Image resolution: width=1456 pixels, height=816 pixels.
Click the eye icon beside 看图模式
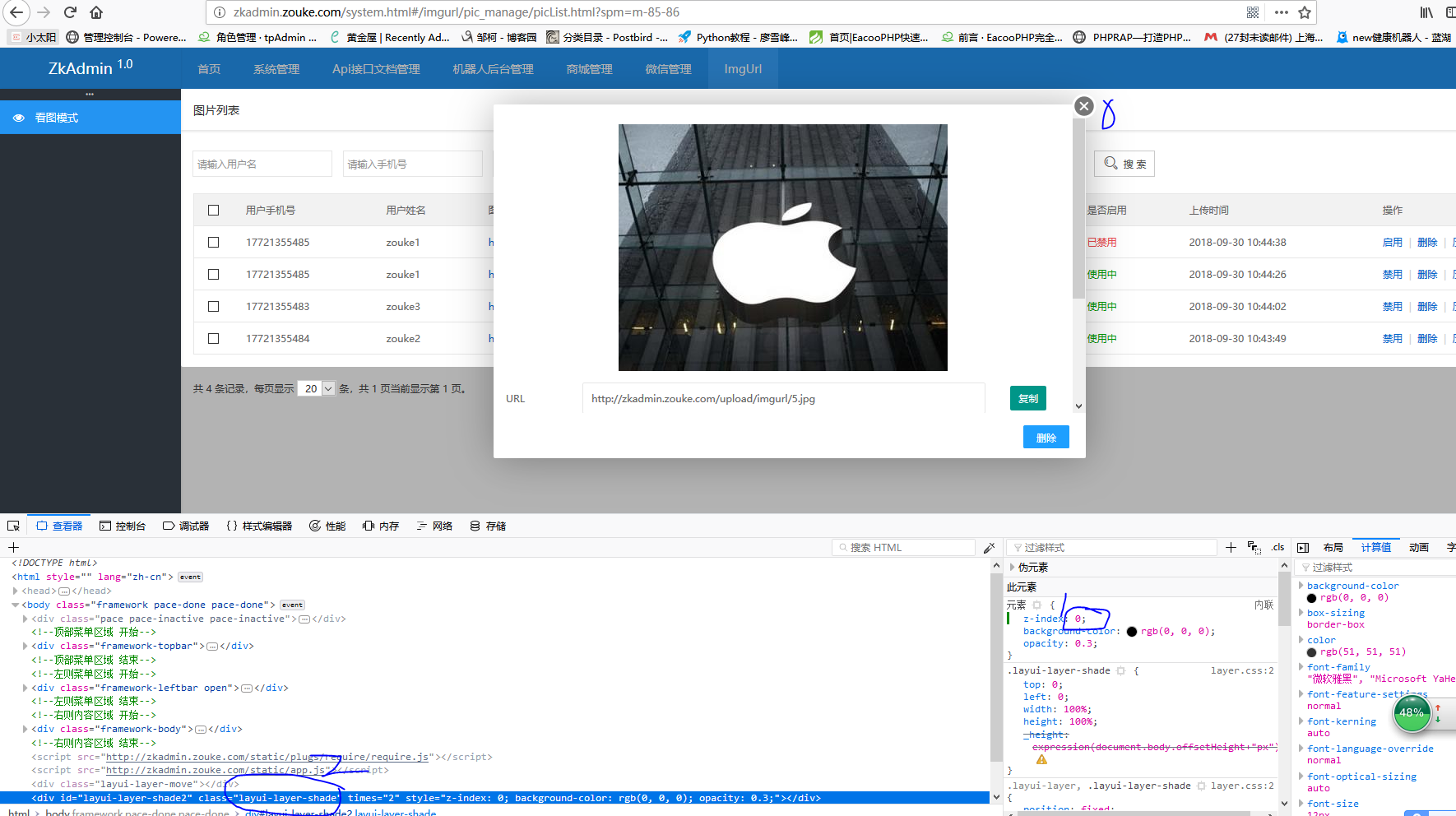18,118
